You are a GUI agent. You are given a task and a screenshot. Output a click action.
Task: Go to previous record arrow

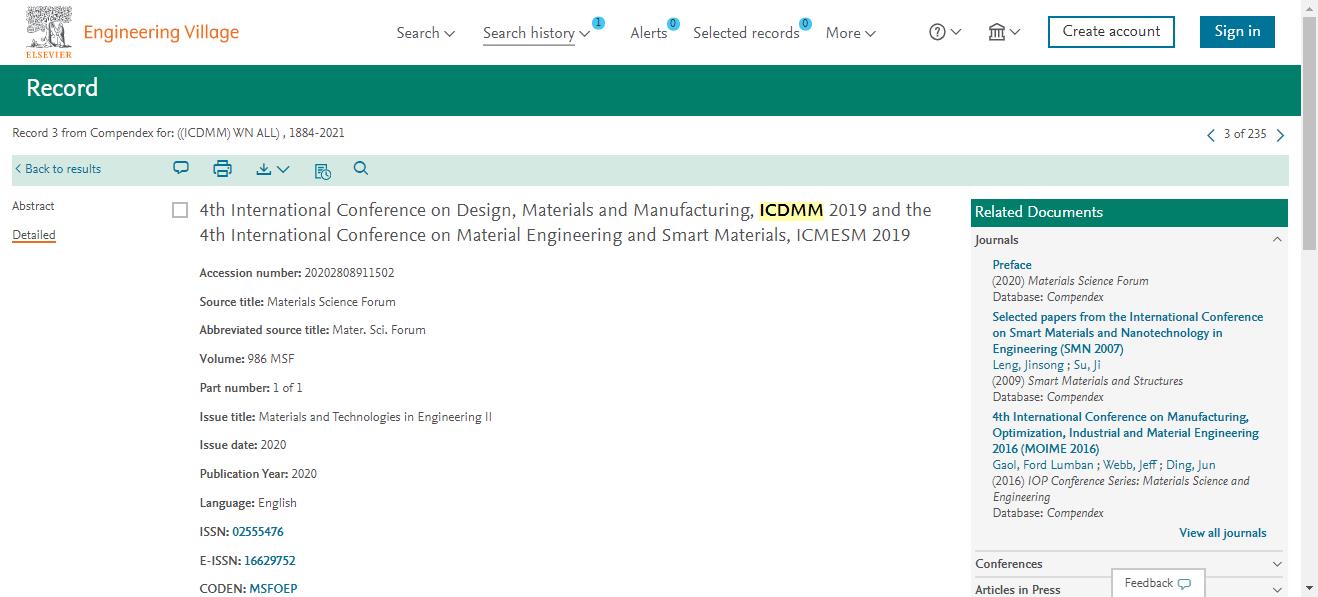[1211, 135]
